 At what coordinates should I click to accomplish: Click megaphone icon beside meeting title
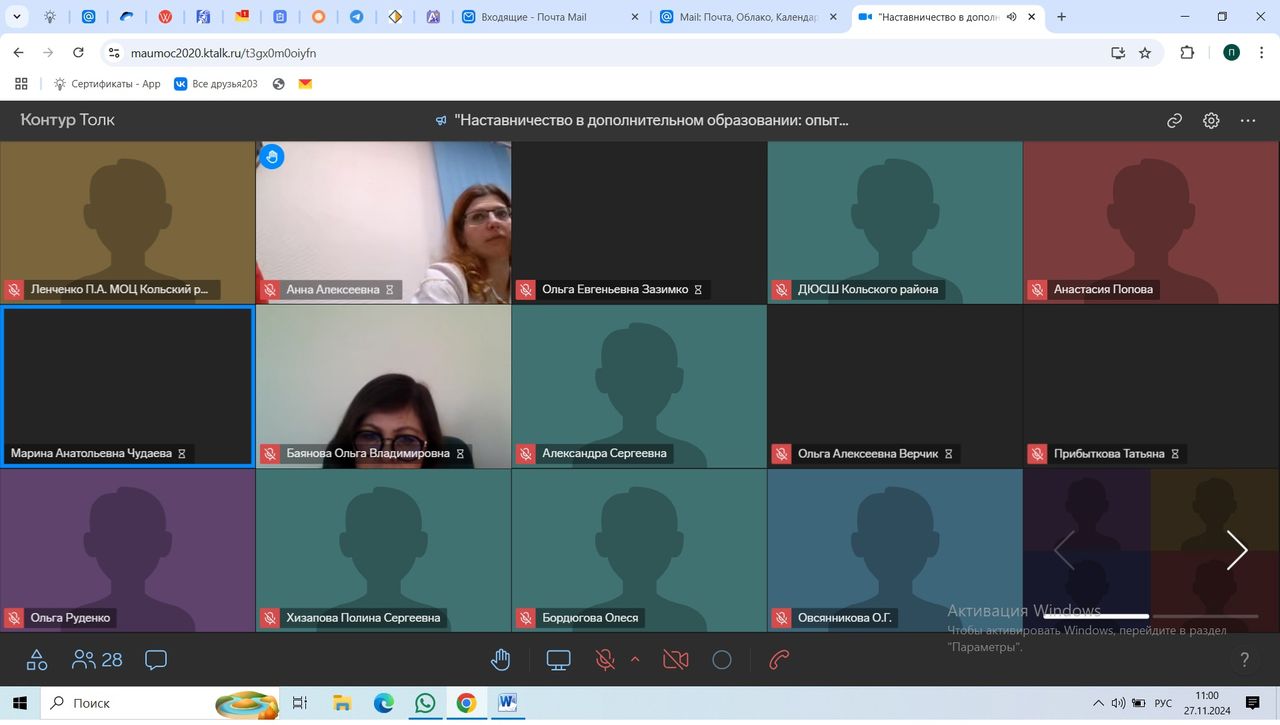point(441,121)
